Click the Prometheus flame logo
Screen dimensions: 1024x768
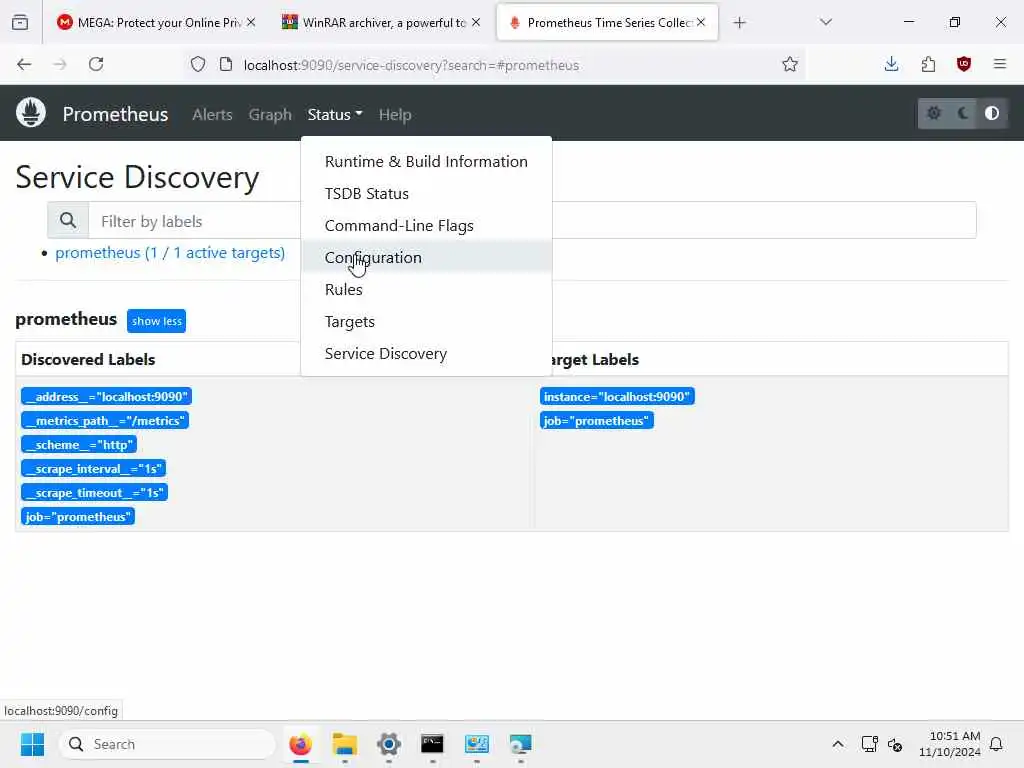(x=31, y=113)
